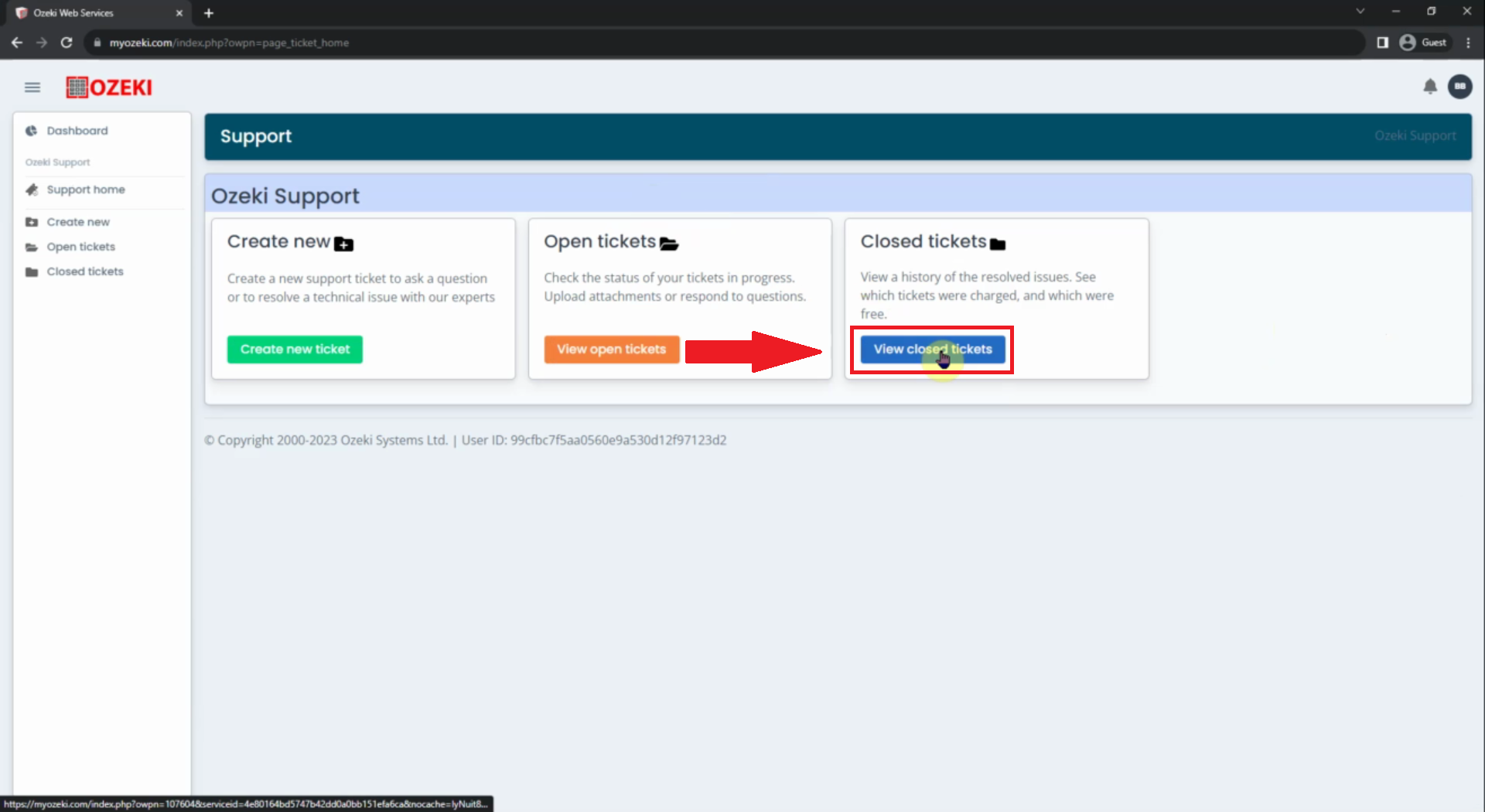Toggle the browser side panel icon
This screenshot has width=1485, height=812.
click(1383, 43)
